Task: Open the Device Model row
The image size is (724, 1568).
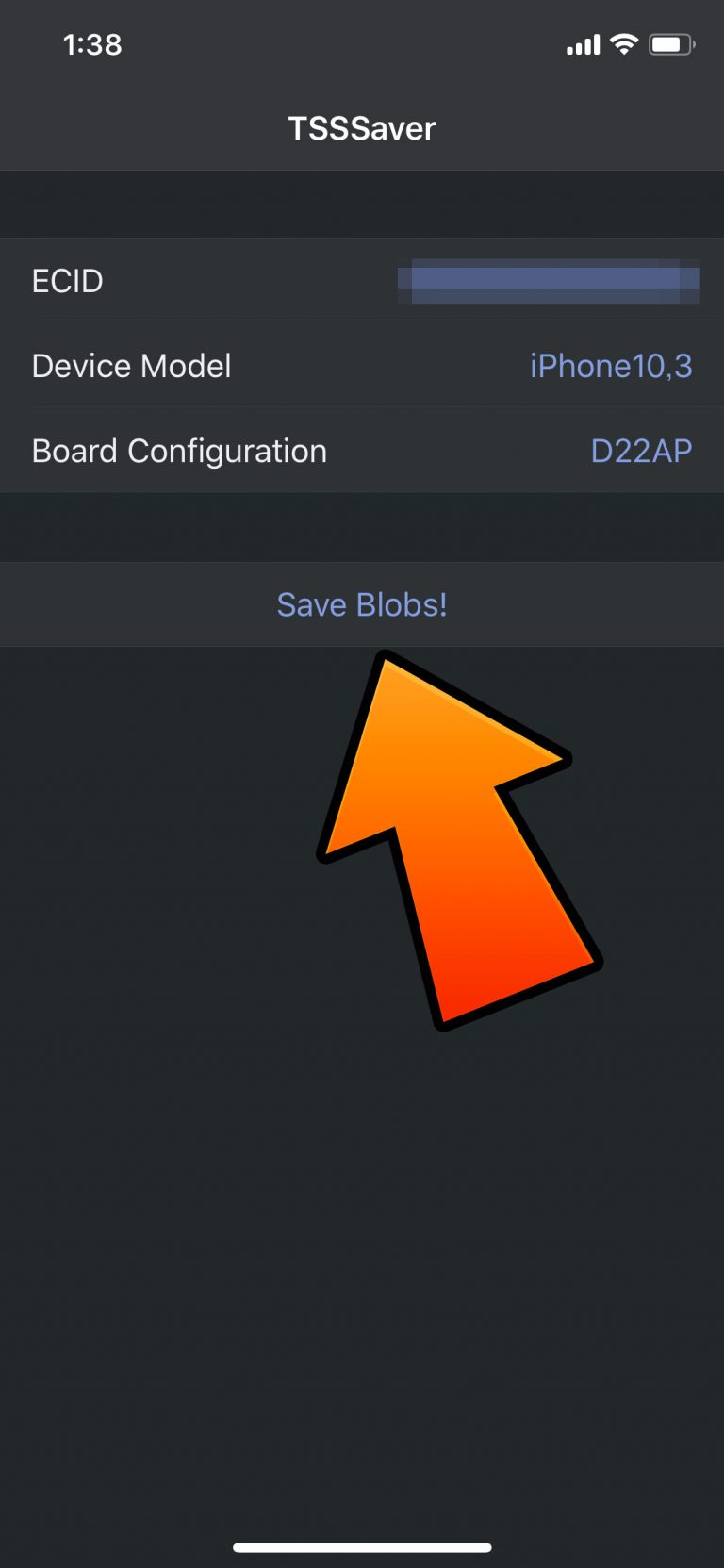Action: click(x=362, y=366)
